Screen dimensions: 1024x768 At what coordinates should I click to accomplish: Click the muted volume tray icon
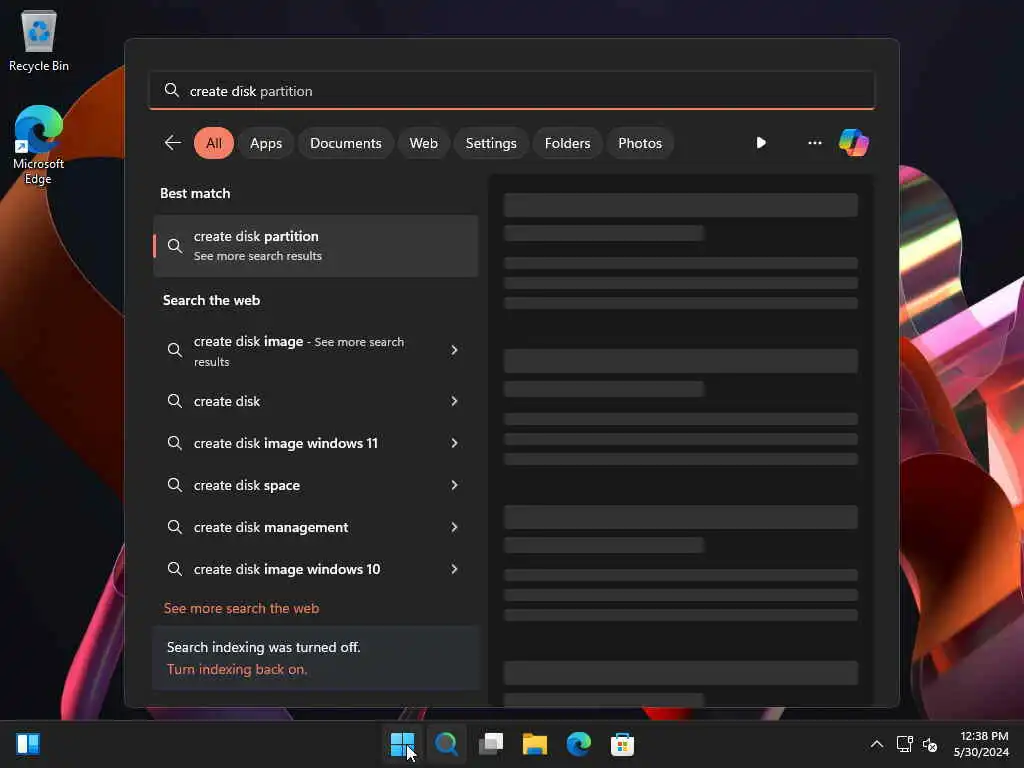tap(930, 744)
